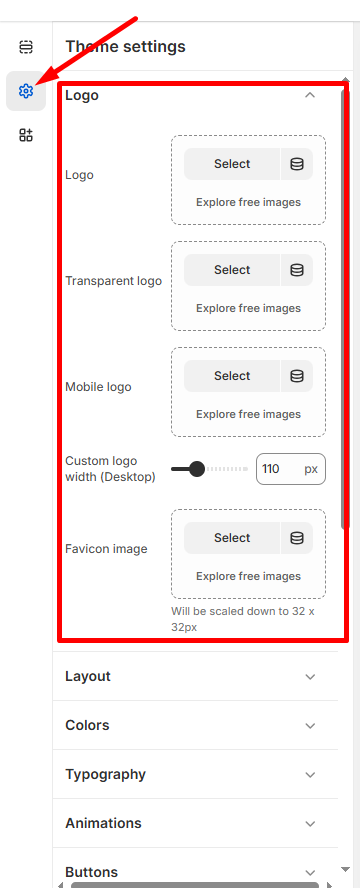Screen dimensions: 360x888
Task: Explore free images for Mobile logo
Action: tap(248, 415)
